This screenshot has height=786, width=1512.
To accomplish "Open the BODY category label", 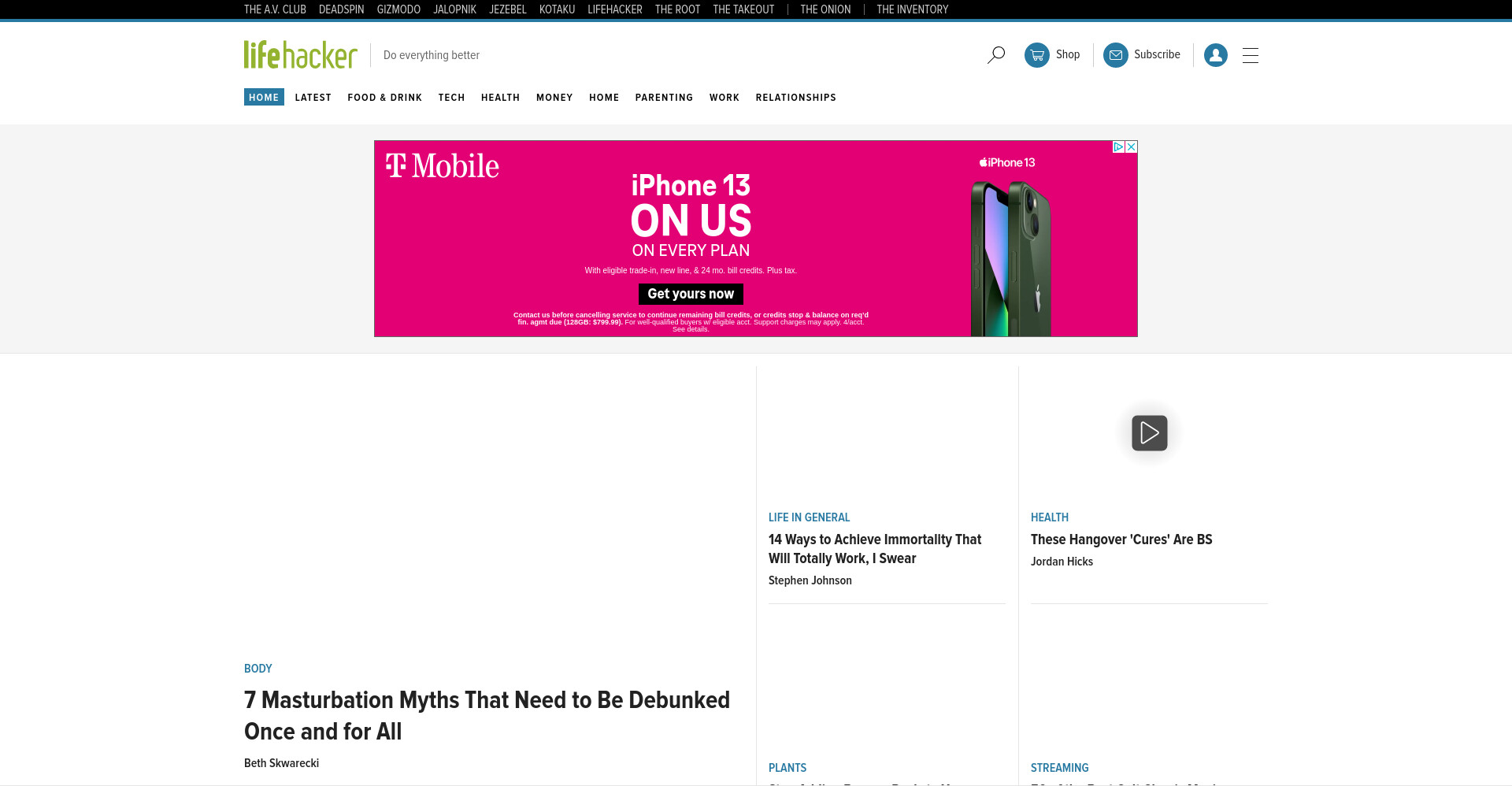I will coord(258,669).
